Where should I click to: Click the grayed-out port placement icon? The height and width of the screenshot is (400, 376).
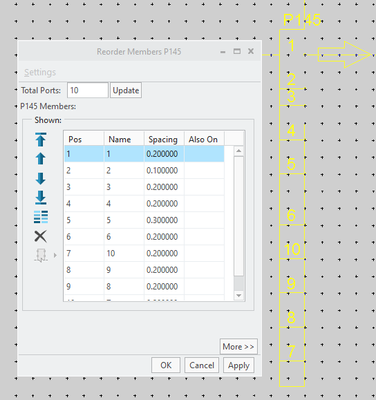click(41, 255)
